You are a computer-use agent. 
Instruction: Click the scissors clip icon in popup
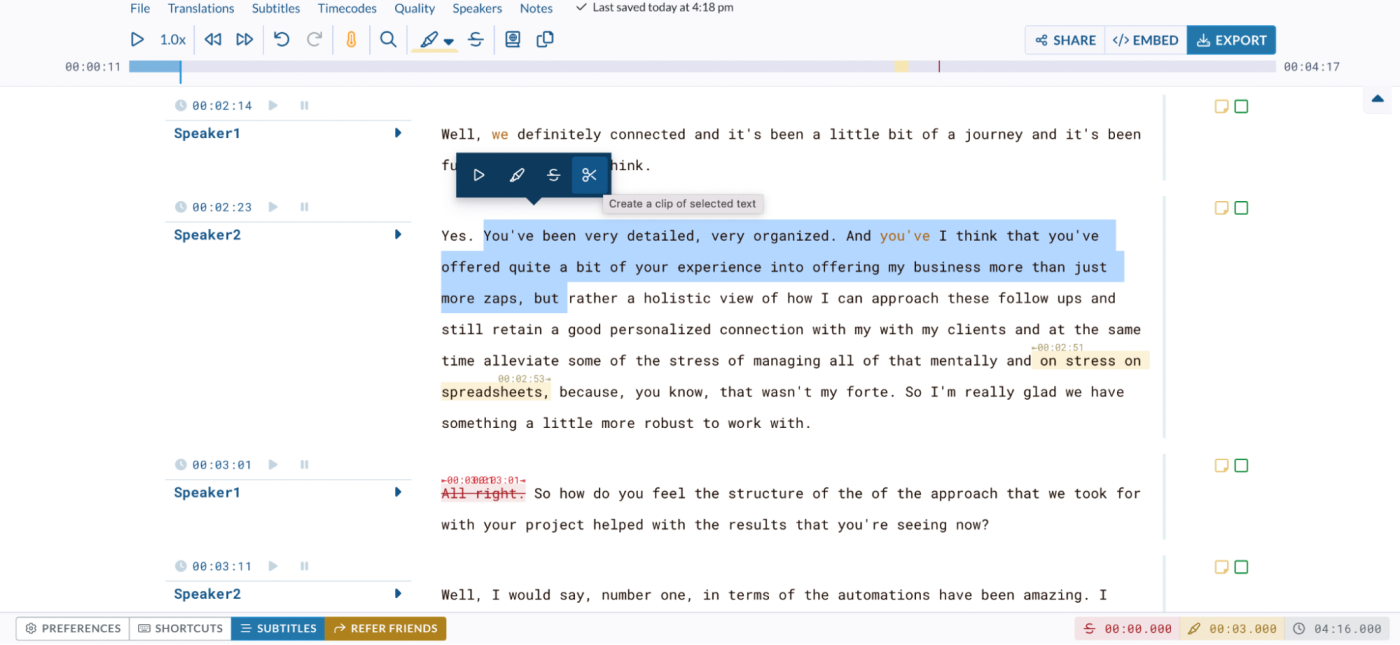pyautogui.click(x=589, y=175)
